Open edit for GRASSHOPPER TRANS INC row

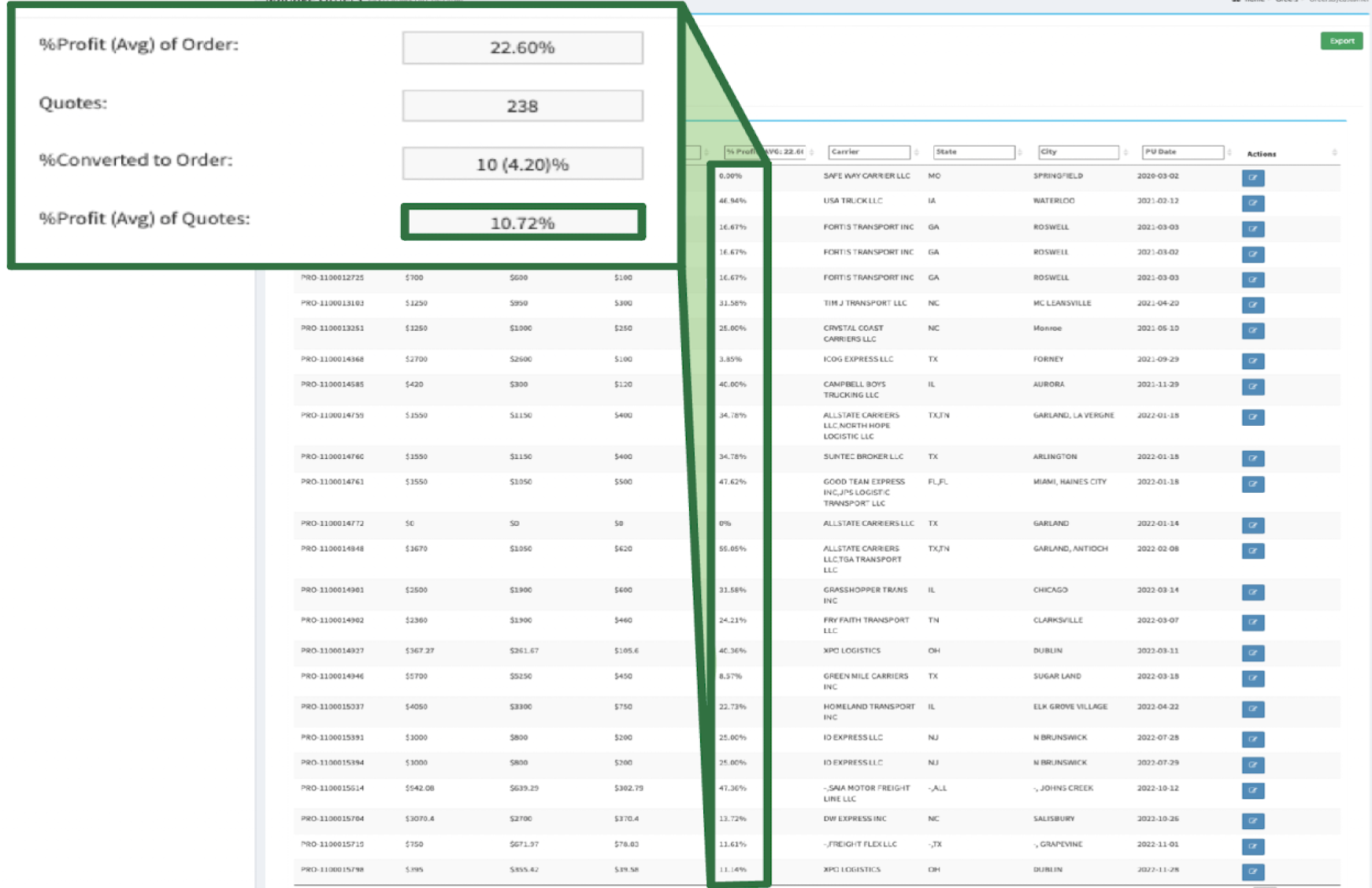[x=1252, y=592]
